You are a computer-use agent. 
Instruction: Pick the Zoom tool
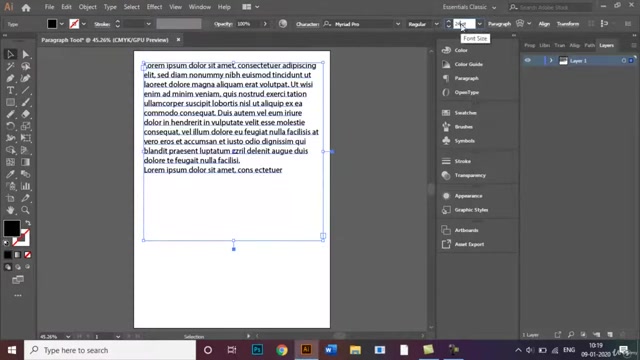pyautogui.click(x=25, y=210)
